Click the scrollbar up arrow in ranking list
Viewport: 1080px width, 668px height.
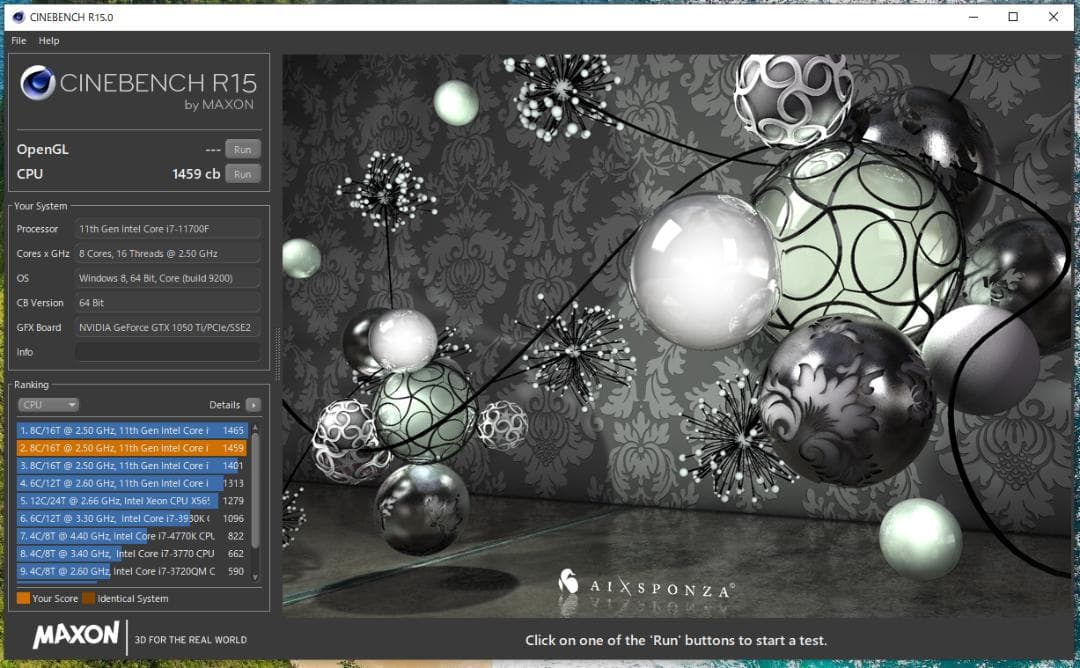click(255, 427)
